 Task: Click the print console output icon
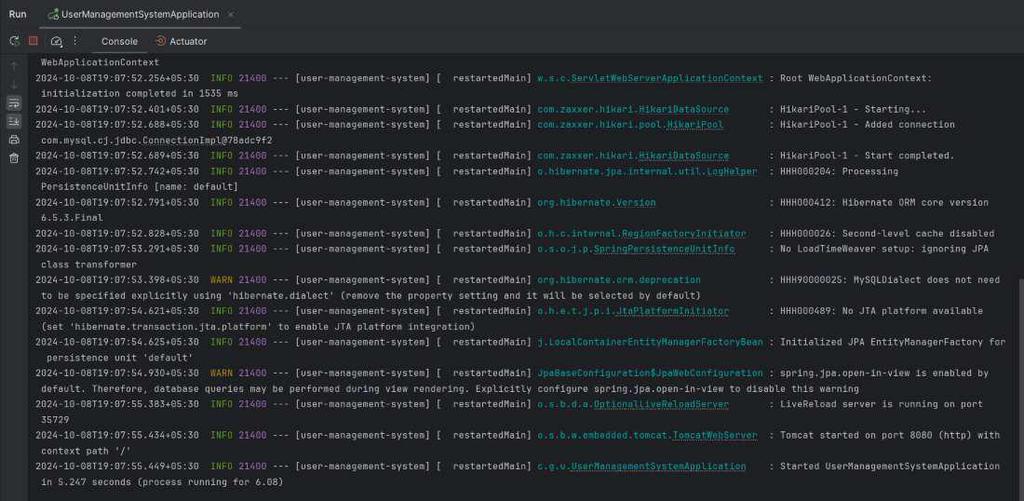pyautogui.click(x=14, y=140)
